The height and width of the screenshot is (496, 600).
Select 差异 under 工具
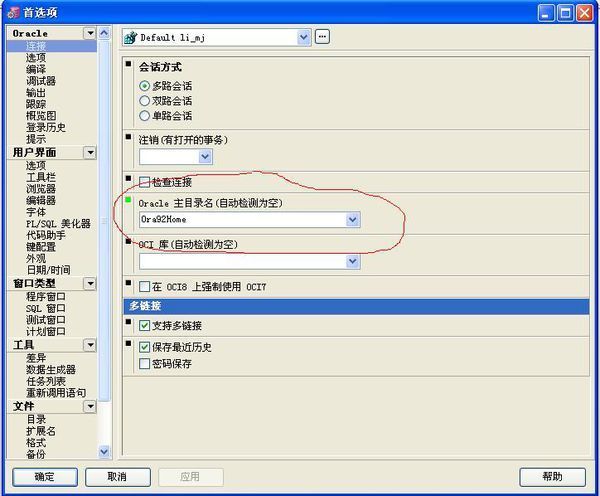pos(36,358)
